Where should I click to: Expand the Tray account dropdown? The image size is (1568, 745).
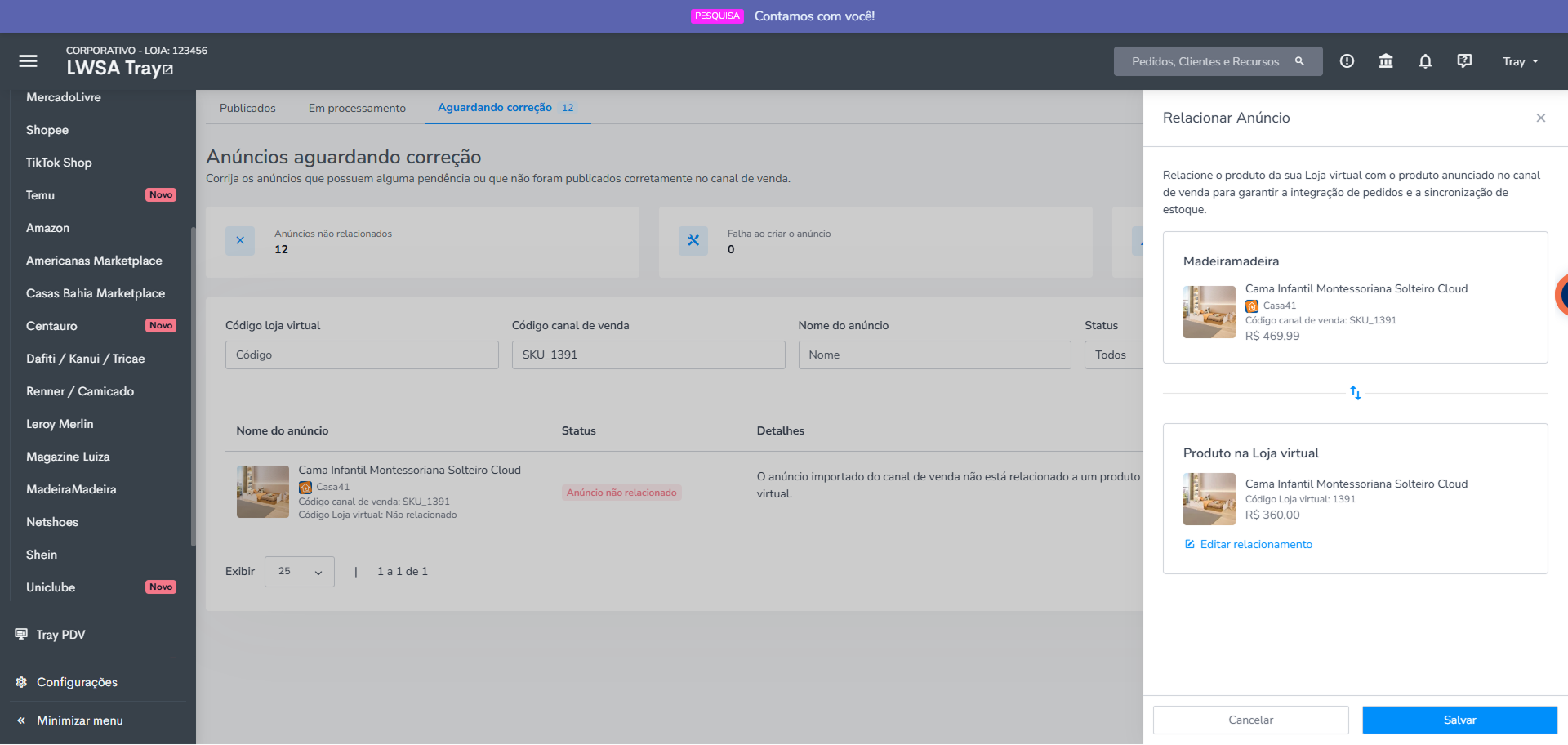1520,61
